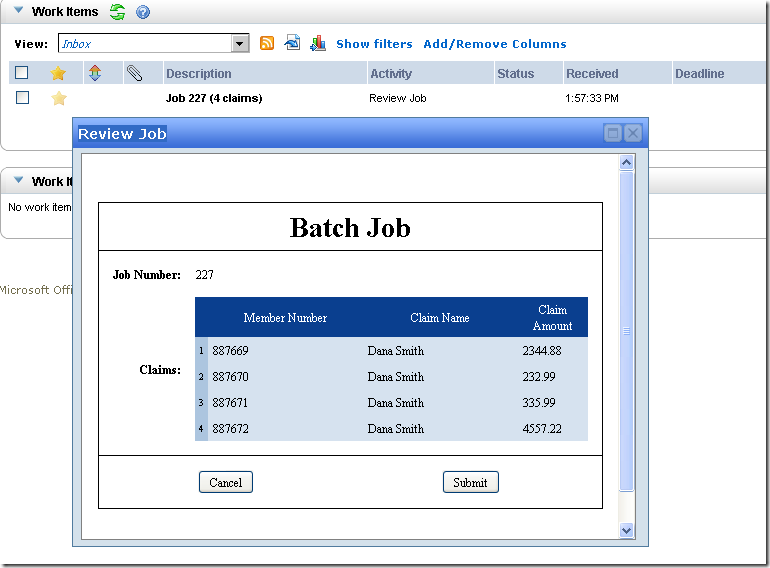Image resolution: width=770 pixels, height=568 pixels.
Task: Select member number 887669
Action: 230,351
